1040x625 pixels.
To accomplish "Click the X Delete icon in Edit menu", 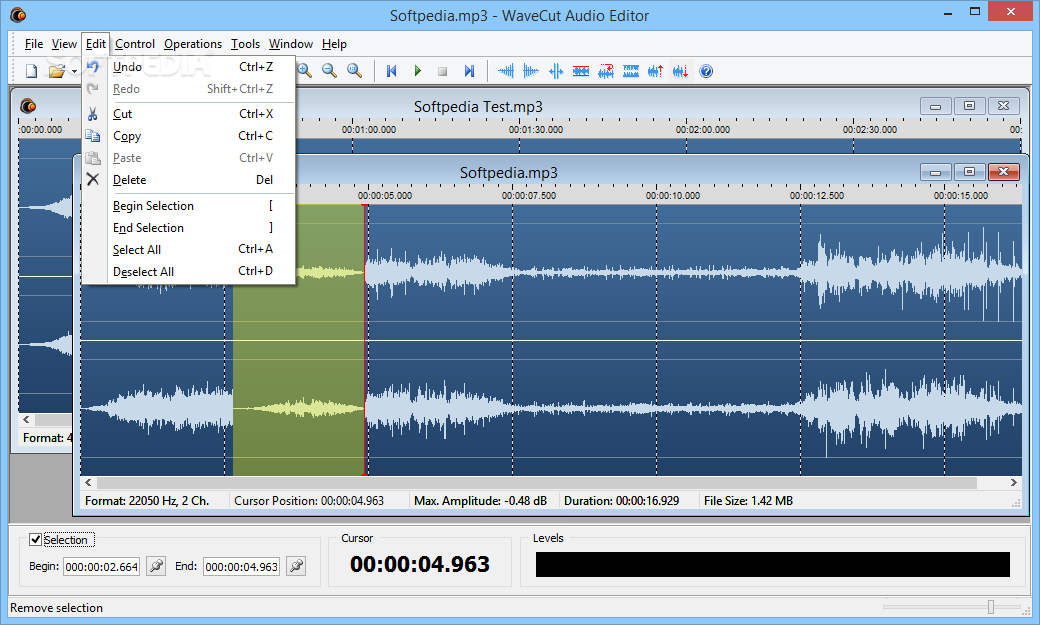I will tap(93, 179).
